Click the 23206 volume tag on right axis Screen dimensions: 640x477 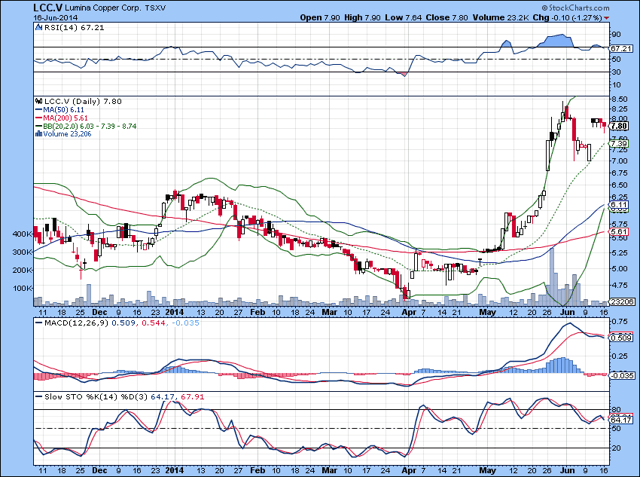click(622, 302)
